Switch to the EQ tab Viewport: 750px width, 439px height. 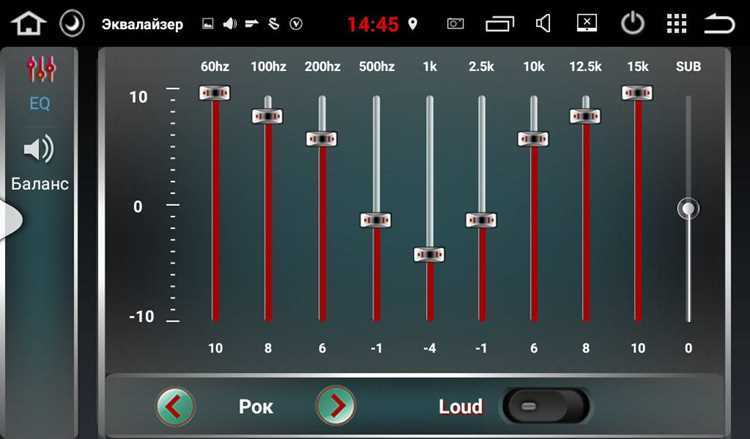[x=40, y=84]
